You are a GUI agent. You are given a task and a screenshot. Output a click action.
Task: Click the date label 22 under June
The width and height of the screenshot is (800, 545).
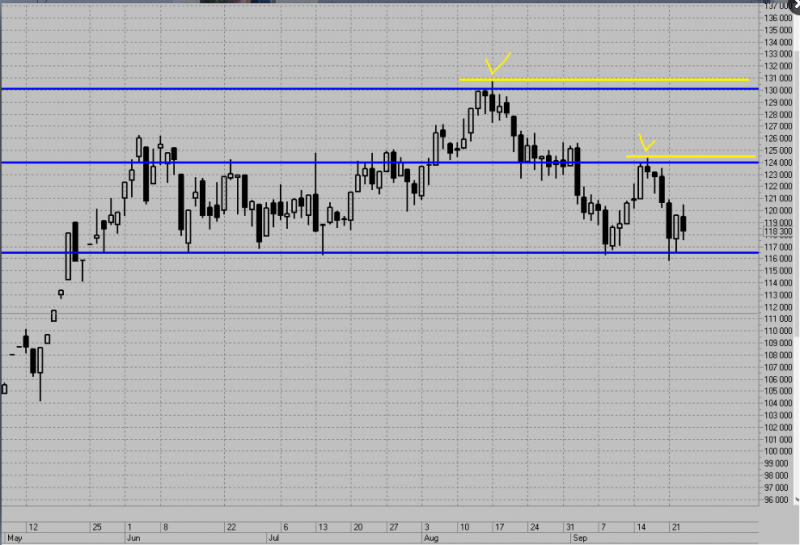(231, 527)
